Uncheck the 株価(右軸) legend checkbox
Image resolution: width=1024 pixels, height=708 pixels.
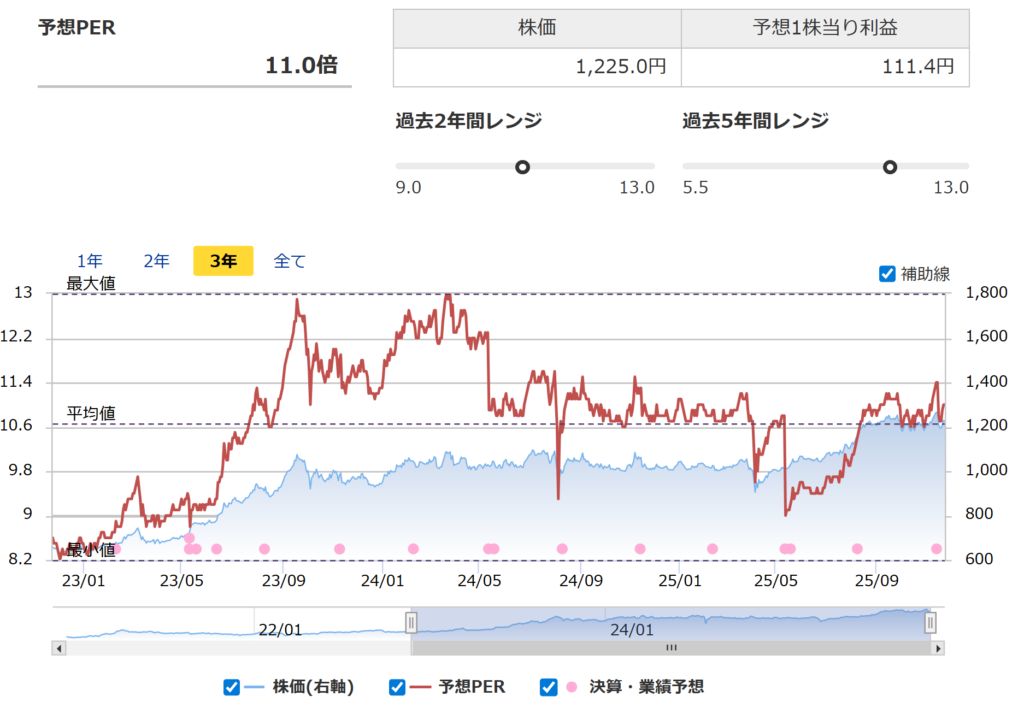tap(231, 687)
